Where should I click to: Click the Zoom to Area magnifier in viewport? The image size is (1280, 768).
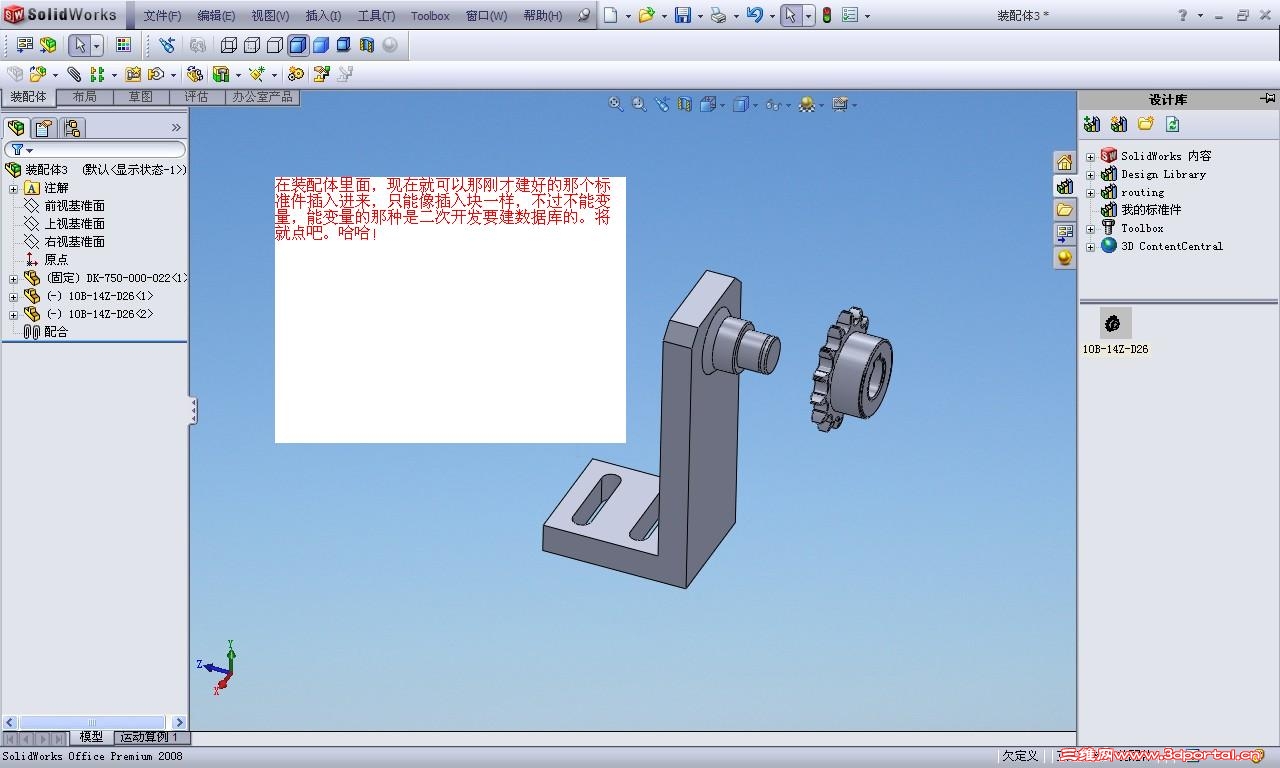pyautogui.click(x=639, y=104)
